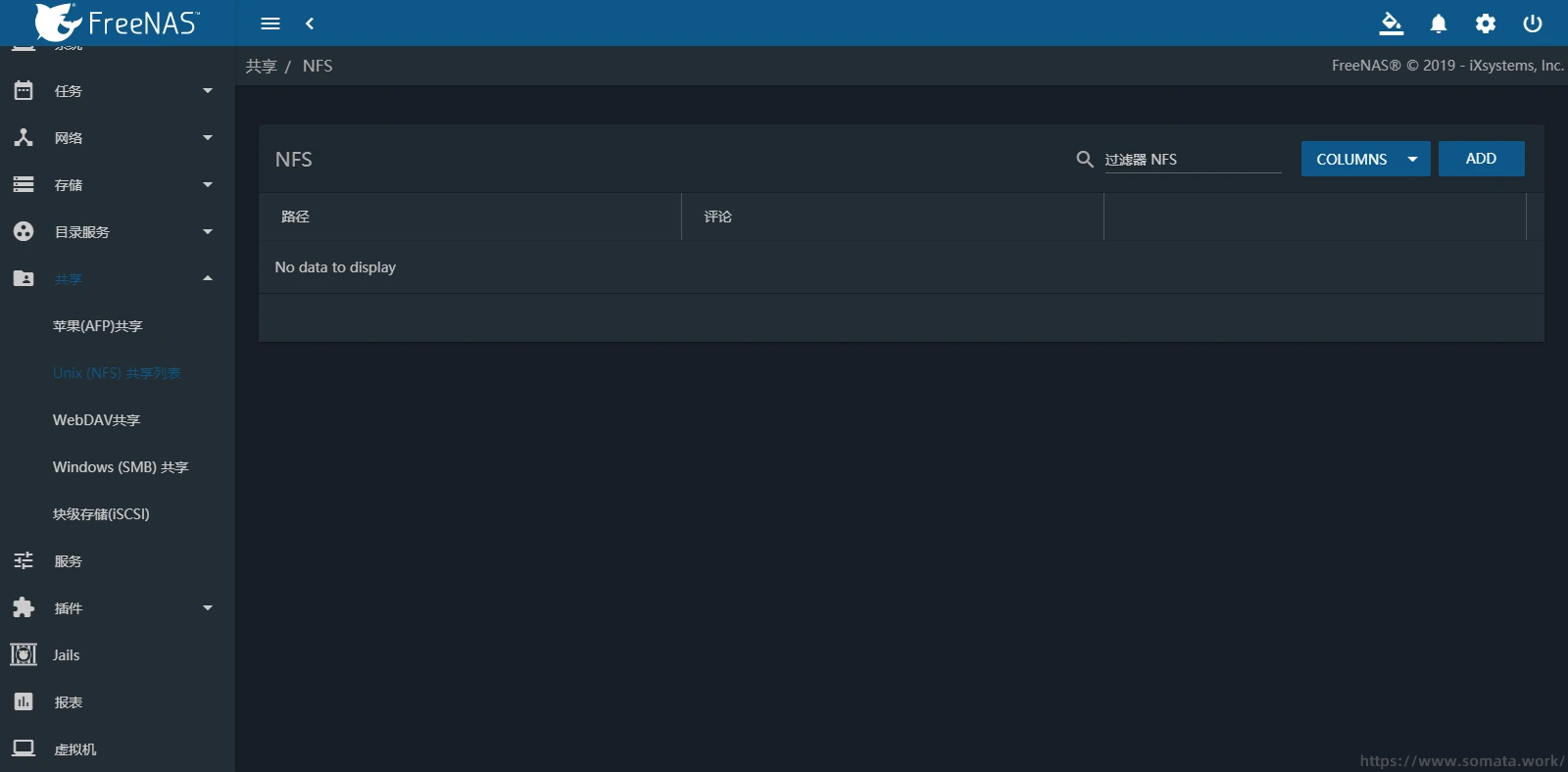
Task: Open the settings gear menu
Action: (1486, 24)
